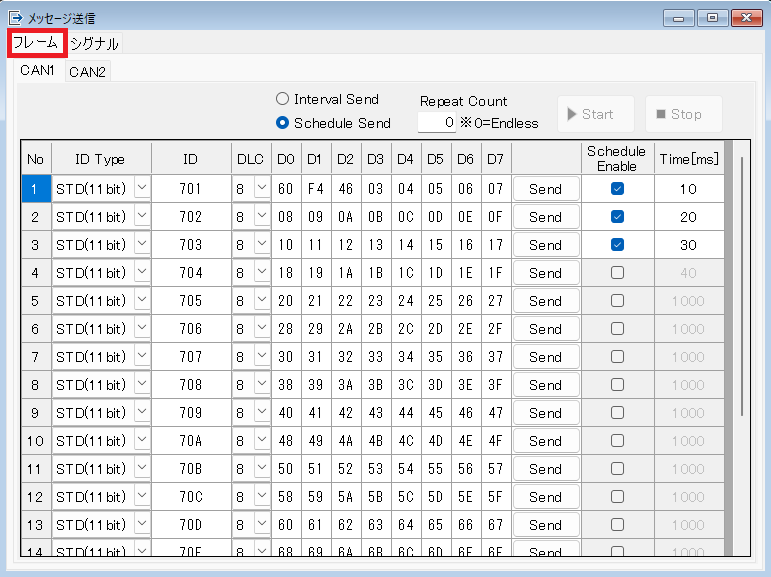Open the フレーム menu tab
771x577 pixels.
(x=36, y=43)
